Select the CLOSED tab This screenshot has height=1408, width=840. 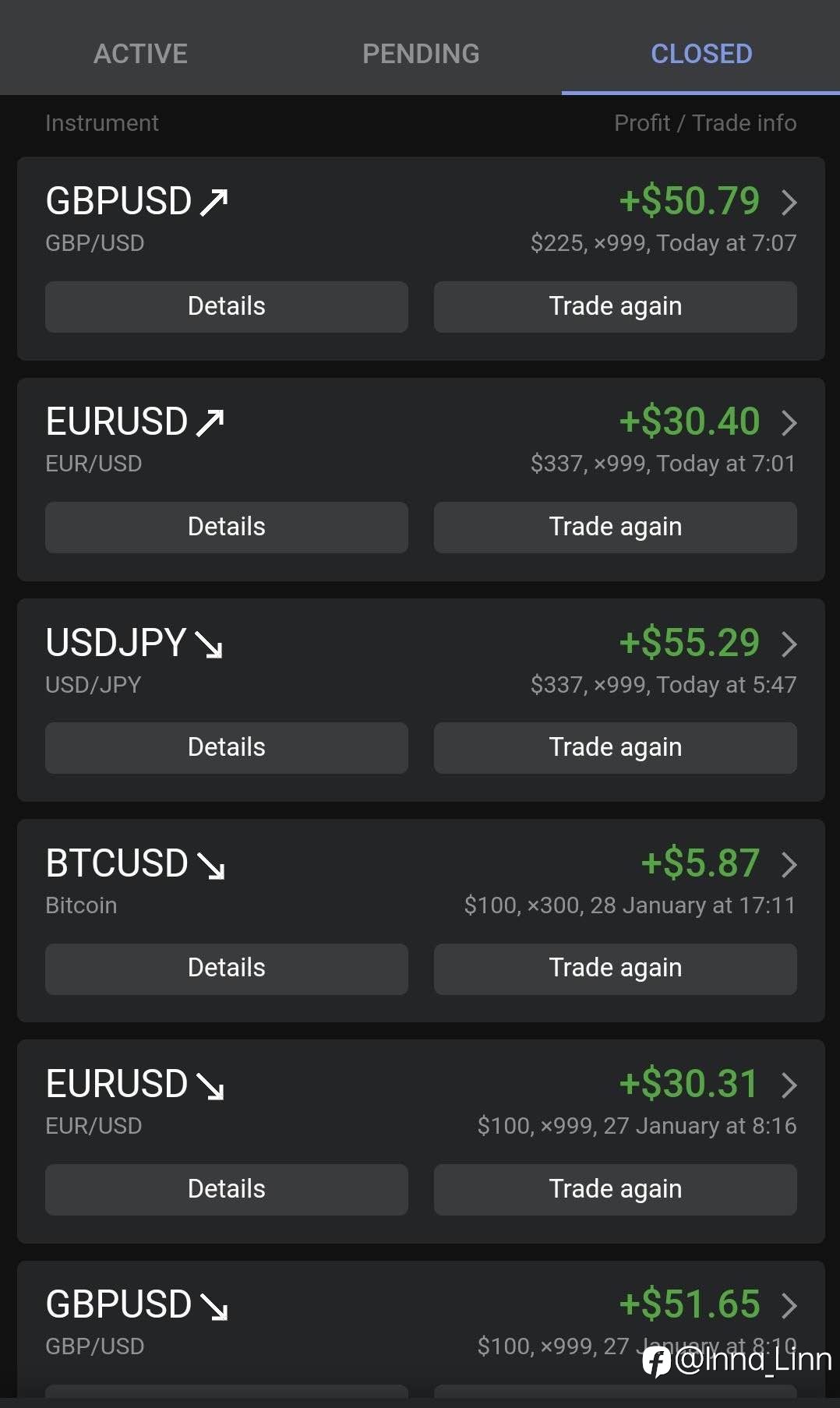[x=701, y=54]
